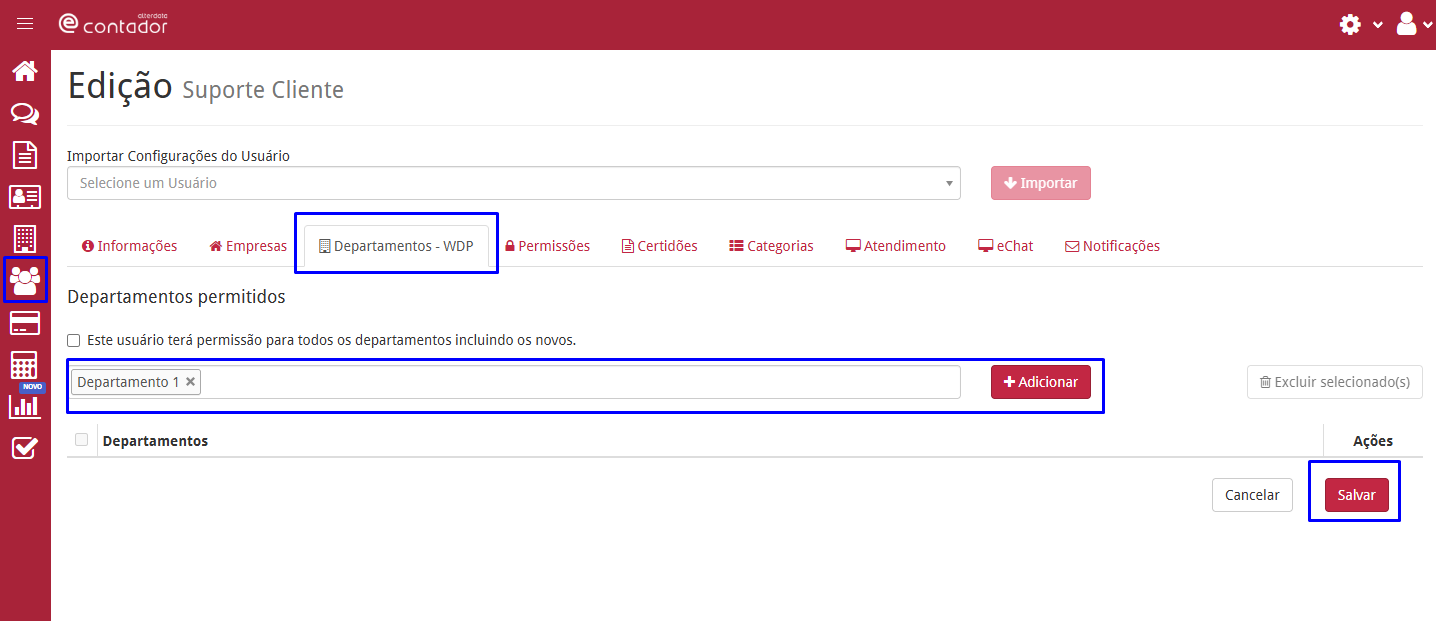Switch to the Atendimento tab

click(x=896, y=246)
